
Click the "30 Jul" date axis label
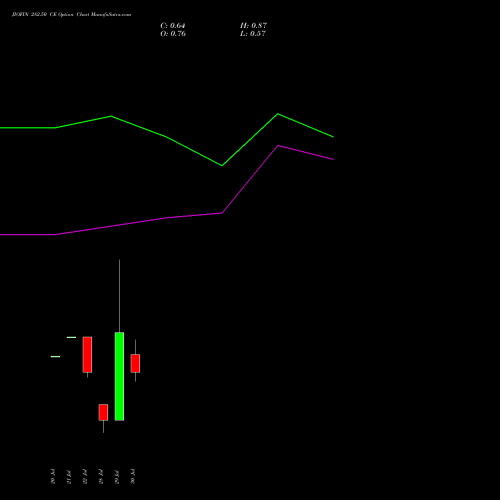133,477
